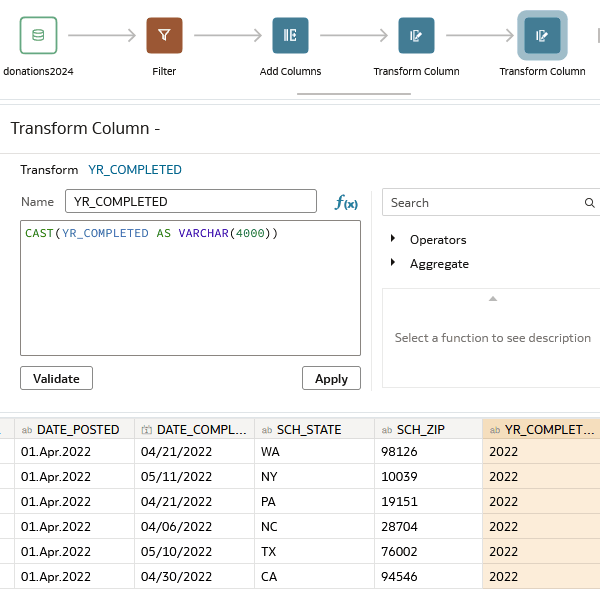The image size is (600, 589).
Task: Apply the column transformation
Action: click(x=331, y=378)
